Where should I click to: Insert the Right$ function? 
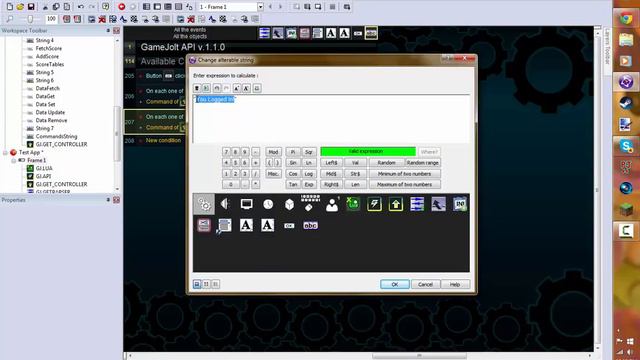[x=331, y=184]
